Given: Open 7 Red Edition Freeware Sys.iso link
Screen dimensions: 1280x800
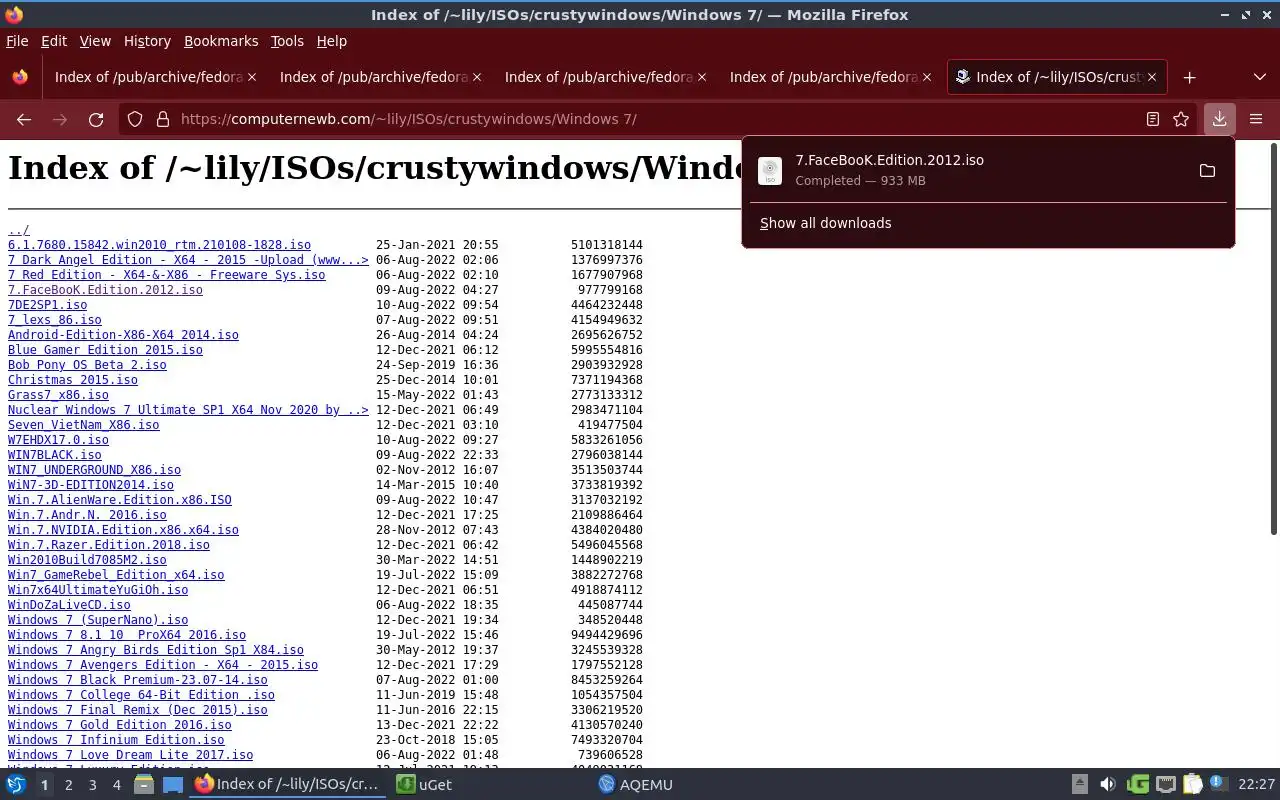Looking at the screenshot, I should pyautogui.click(x=166, y=275).
